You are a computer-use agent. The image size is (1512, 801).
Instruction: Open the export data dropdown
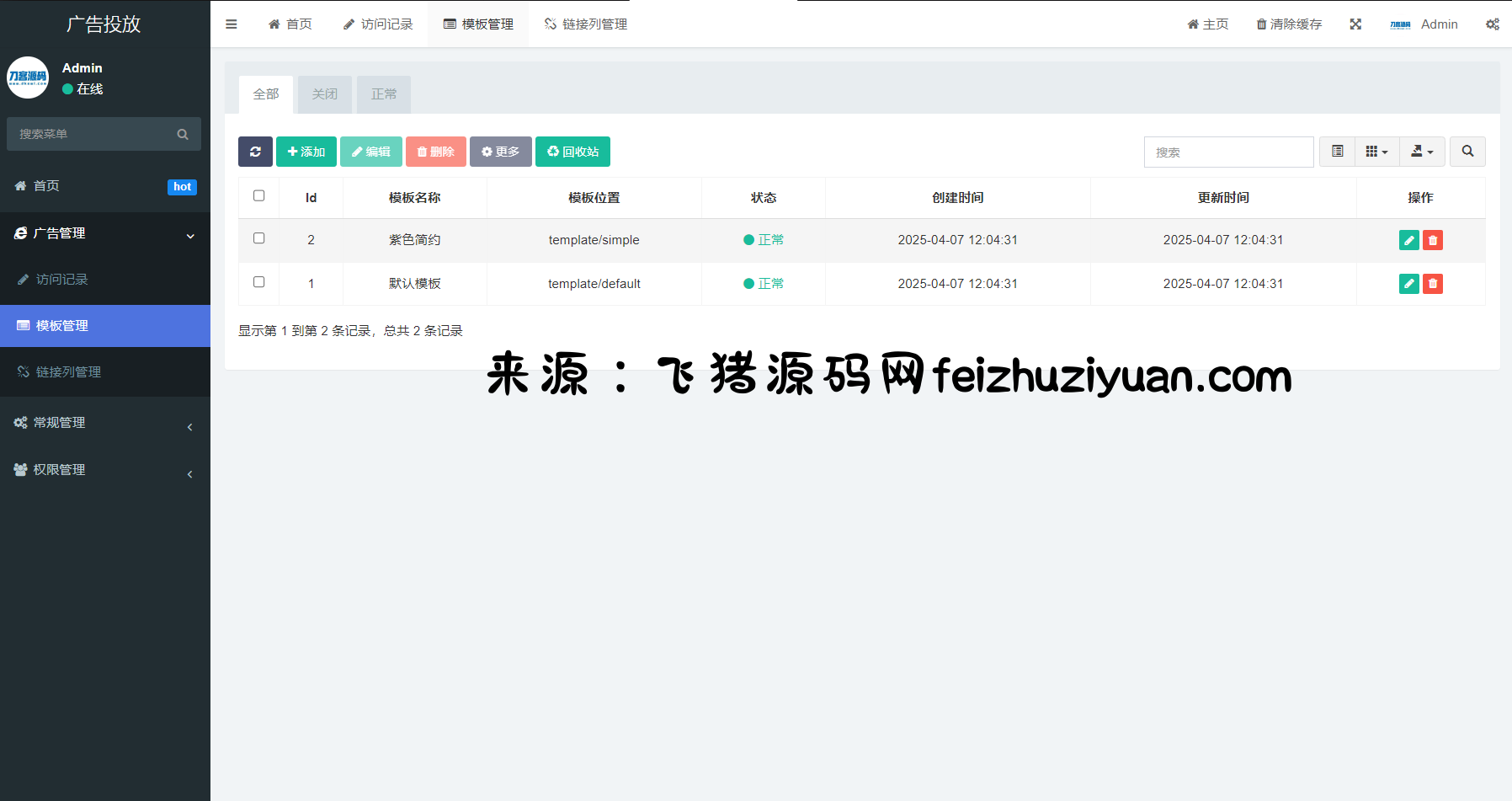1422,152
